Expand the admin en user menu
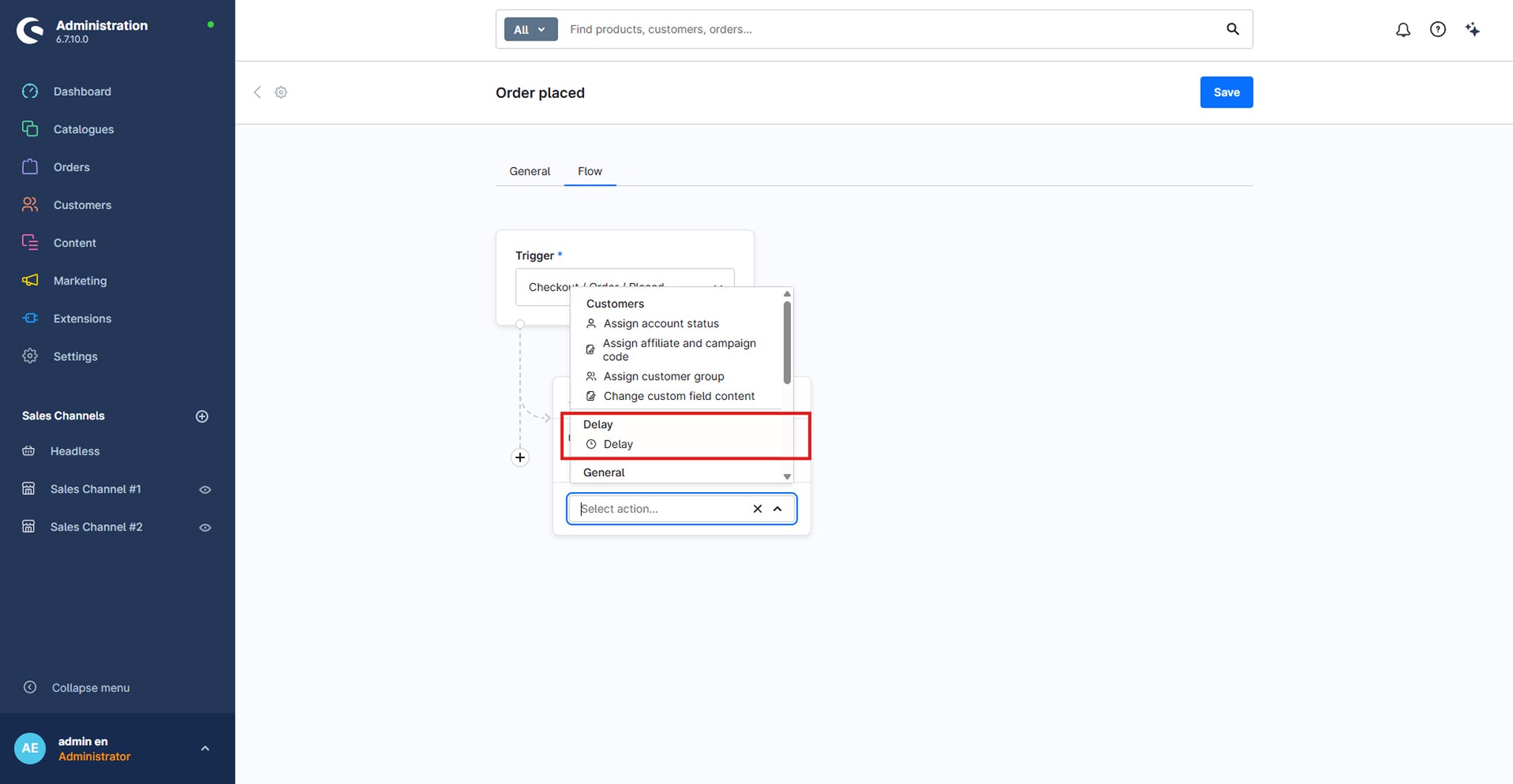The height and width of the screenshot is (784, 1513). (x=205, y=748)
